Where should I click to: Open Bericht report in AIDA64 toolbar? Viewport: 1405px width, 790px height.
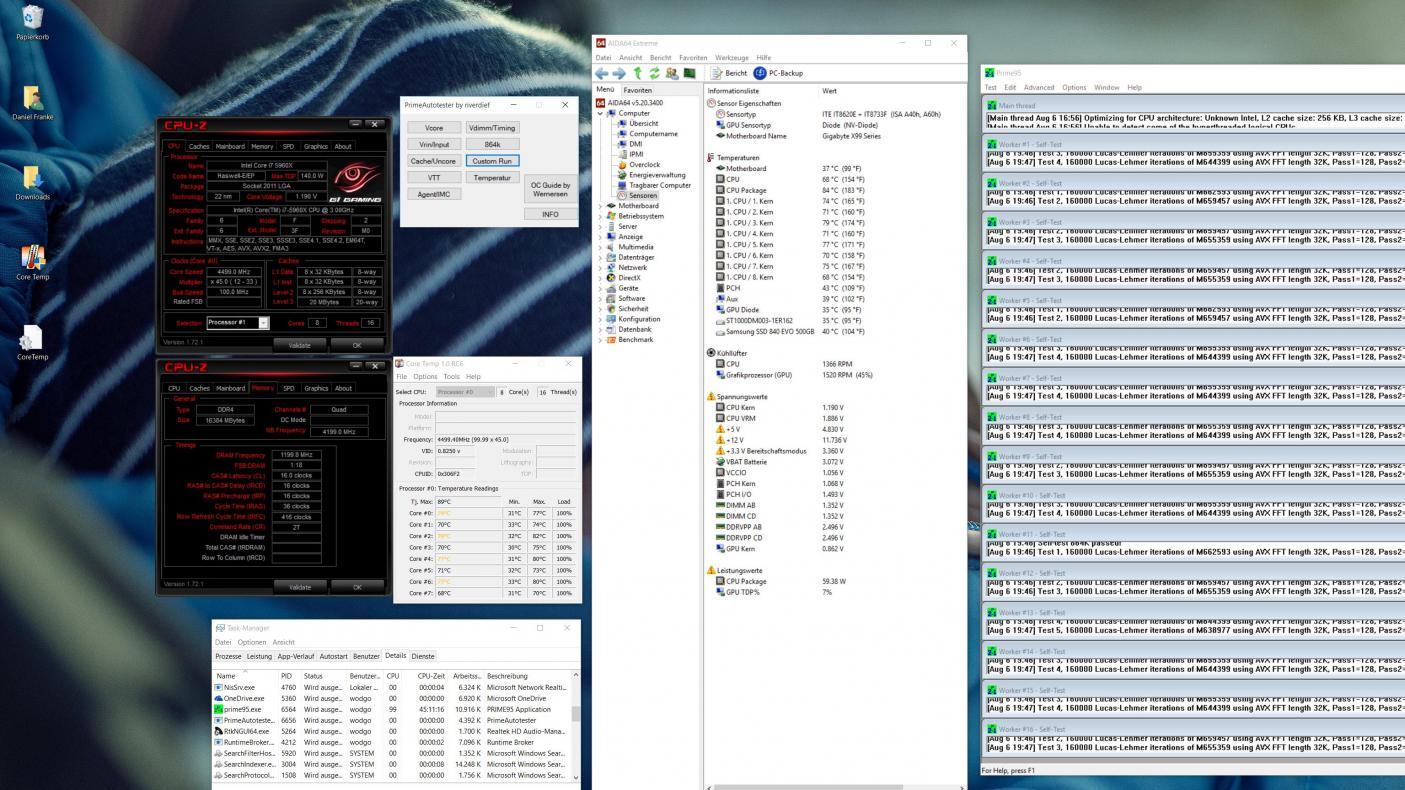729,73
